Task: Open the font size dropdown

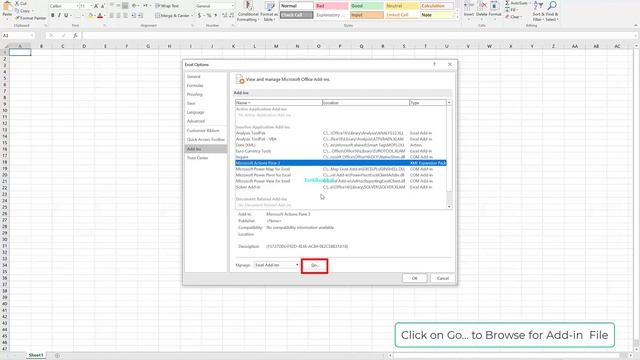Action: [91, 6]
